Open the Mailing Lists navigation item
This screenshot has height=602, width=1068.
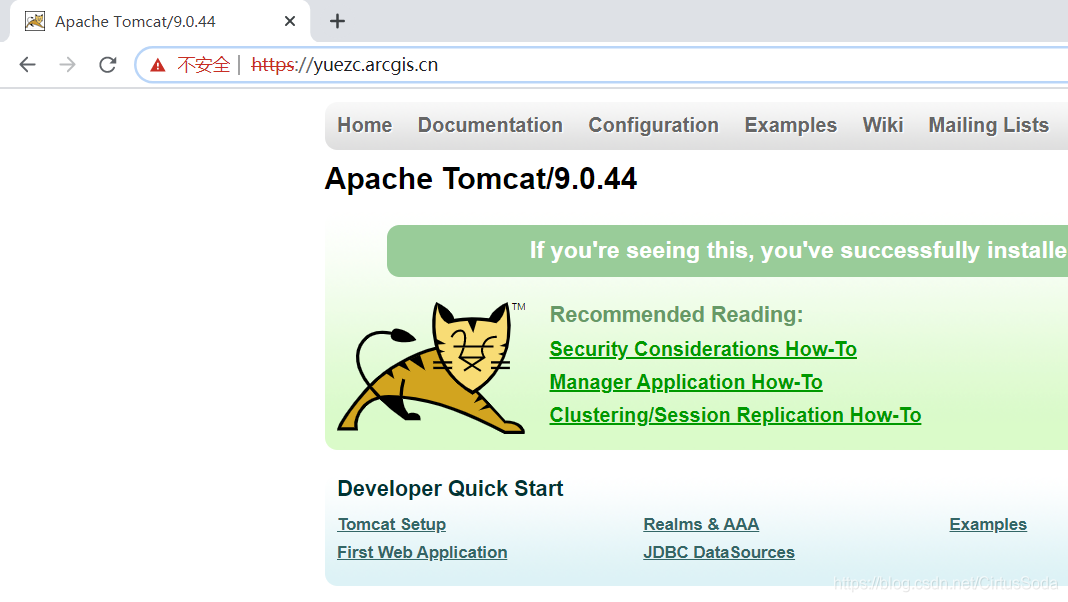click(x=989, y=125)
